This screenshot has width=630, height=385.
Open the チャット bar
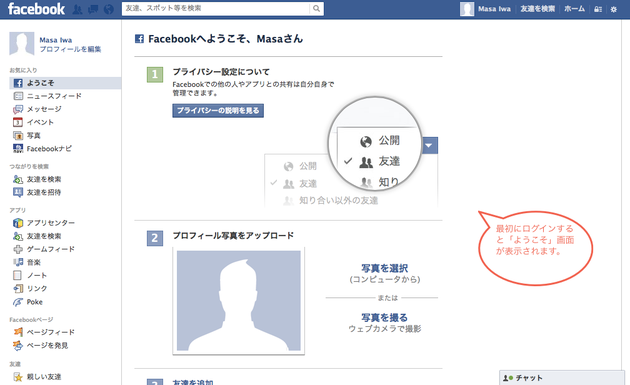click(562, 378)
